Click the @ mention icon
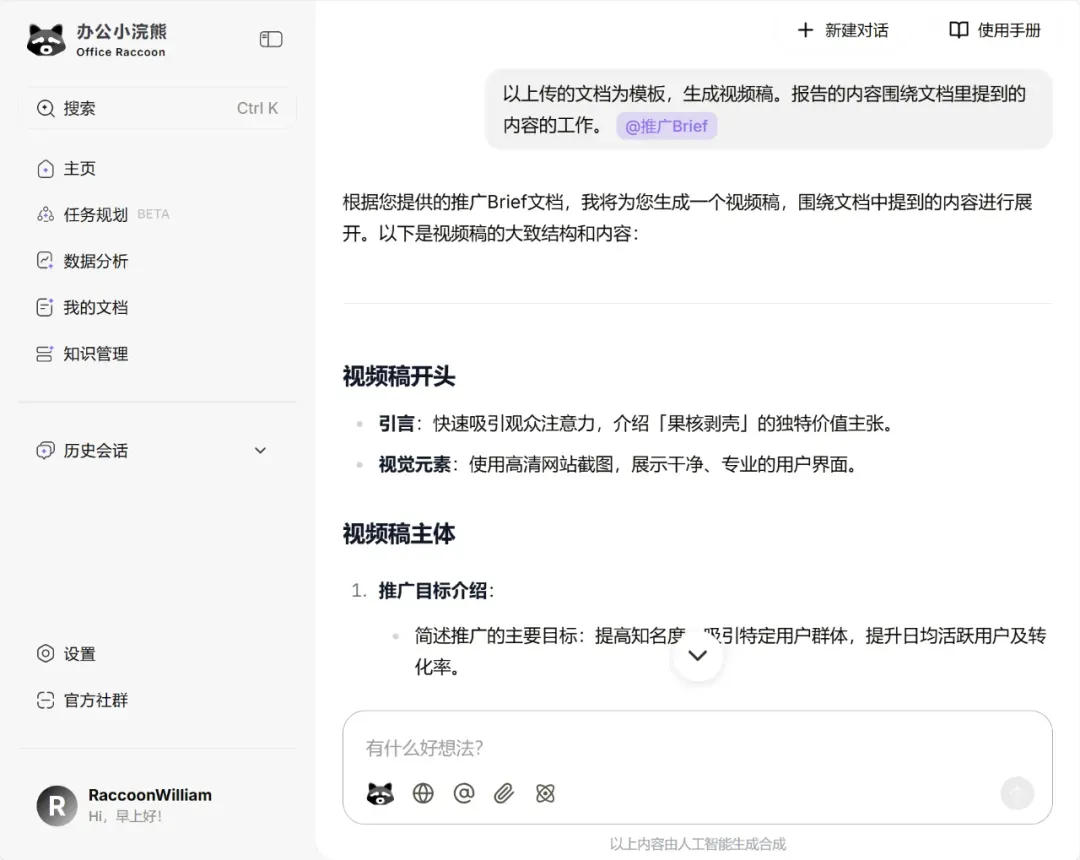The width and height of the screenshot is (1080, 860). pos(464,793)
